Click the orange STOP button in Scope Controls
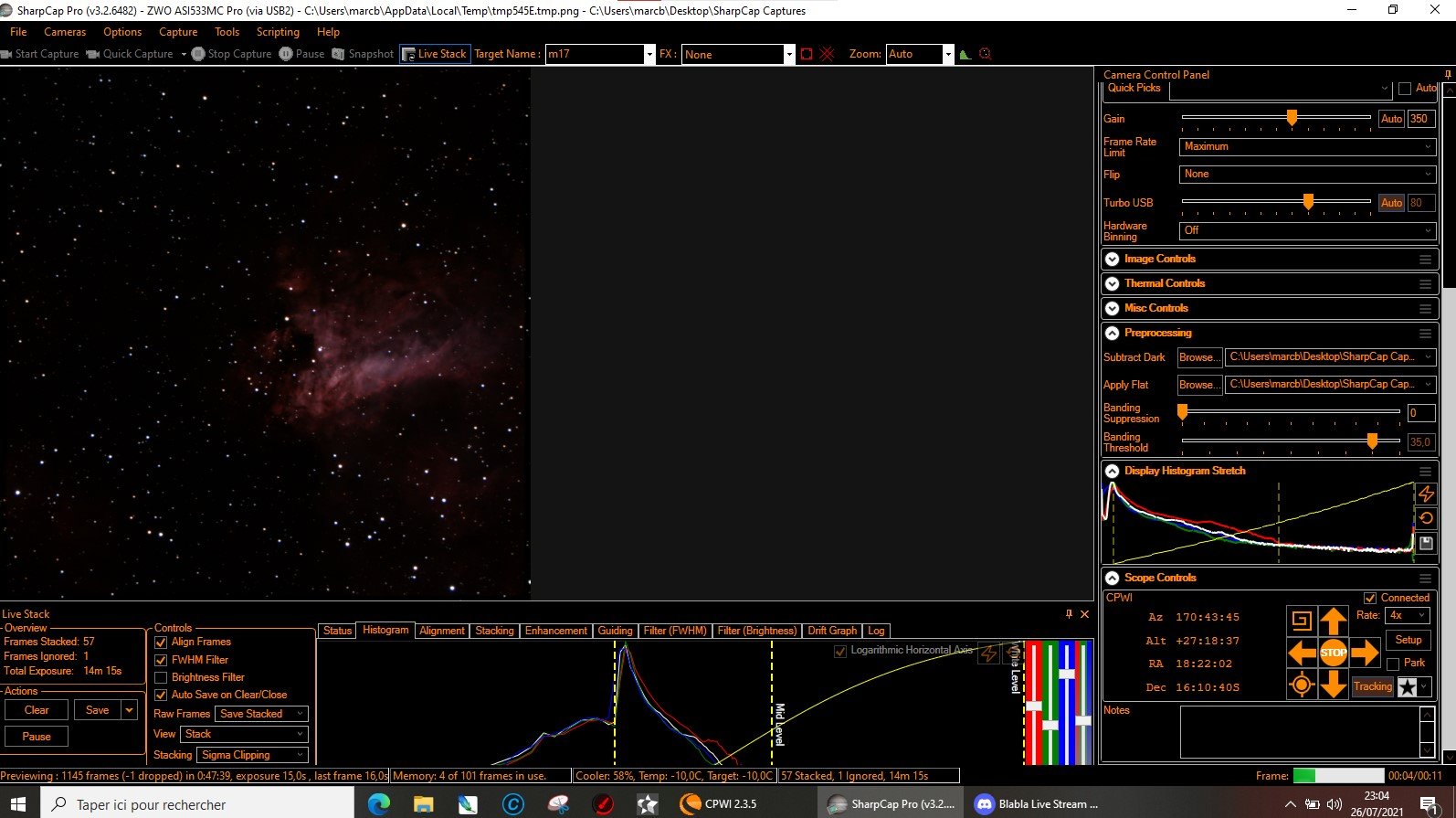The height and width of the screenshot is (818, 1456). point(1334,653)
